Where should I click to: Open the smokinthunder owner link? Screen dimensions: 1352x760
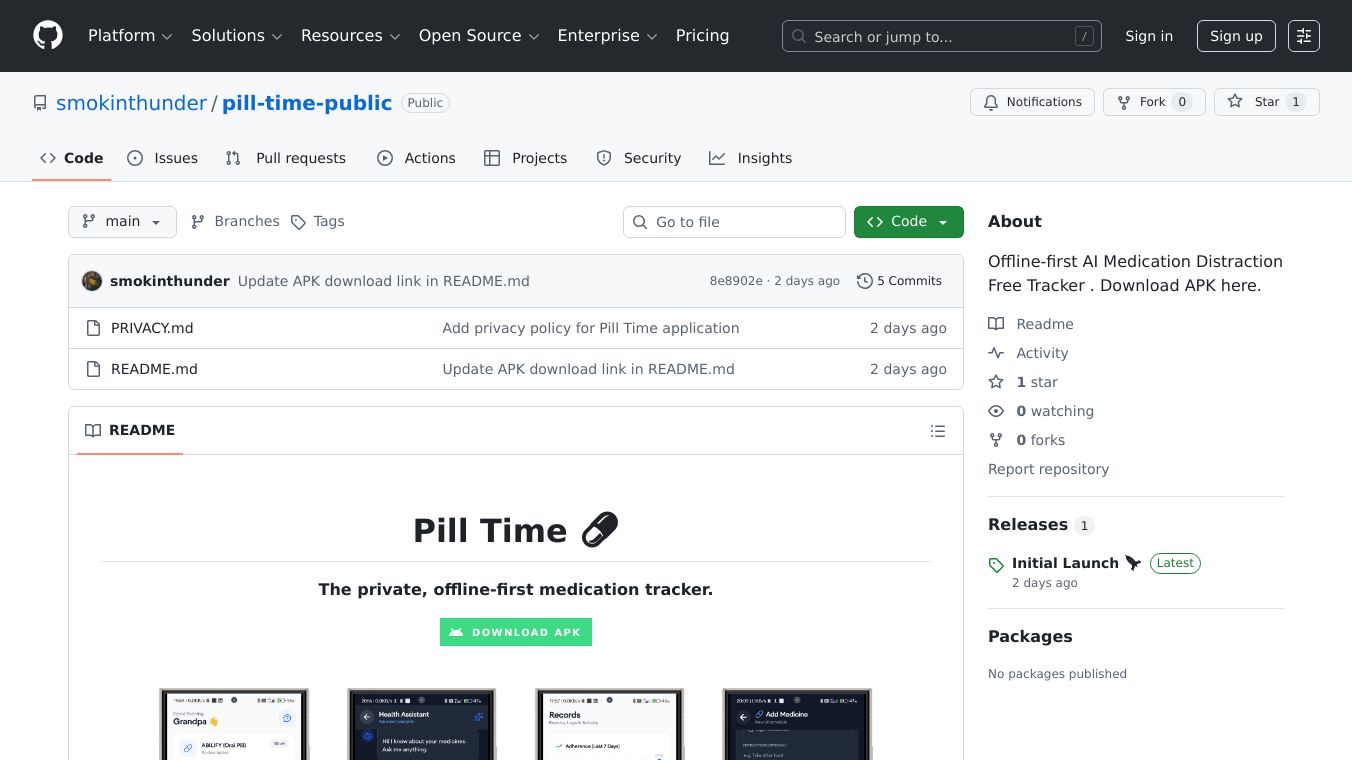(131, 103)
